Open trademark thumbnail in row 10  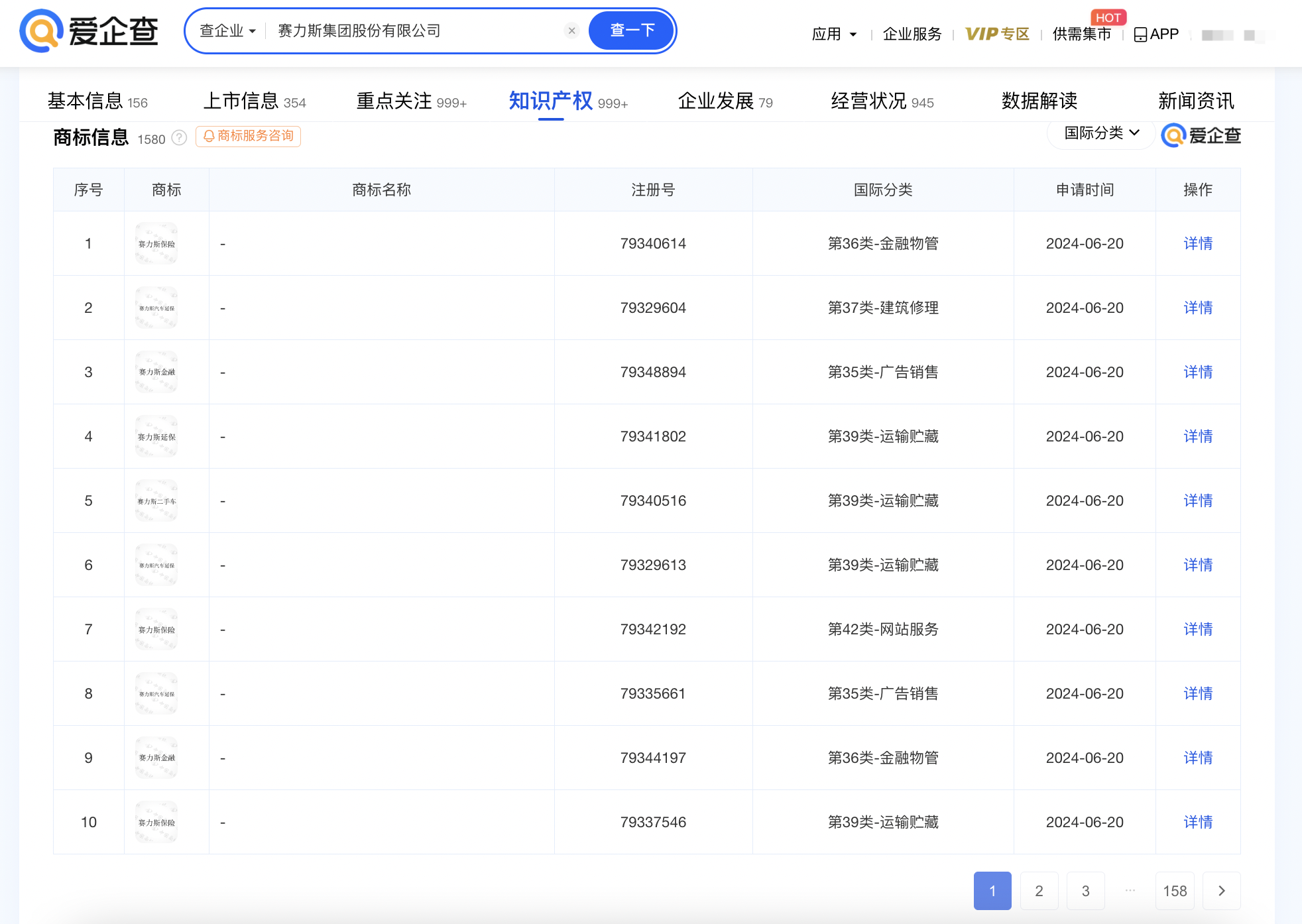[x=156, y=822]
